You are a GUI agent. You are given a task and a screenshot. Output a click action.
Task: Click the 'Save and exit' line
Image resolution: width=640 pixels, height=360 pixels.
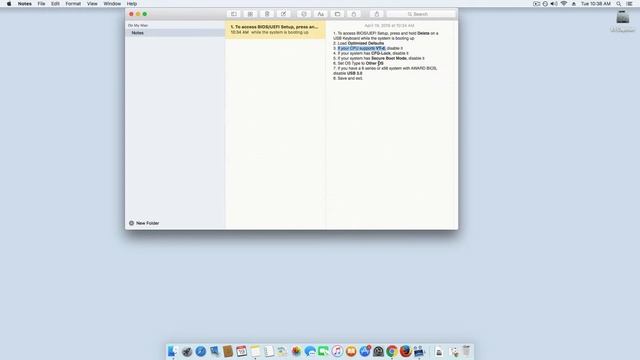pyautogui.click(x=348, y=78)
